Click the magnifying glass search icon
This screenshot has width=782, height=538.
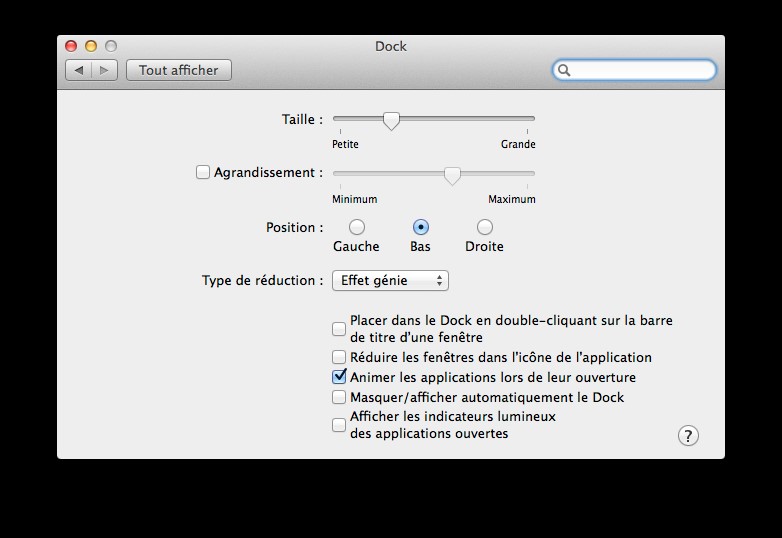pyautogui.click(x=564, y=70)
